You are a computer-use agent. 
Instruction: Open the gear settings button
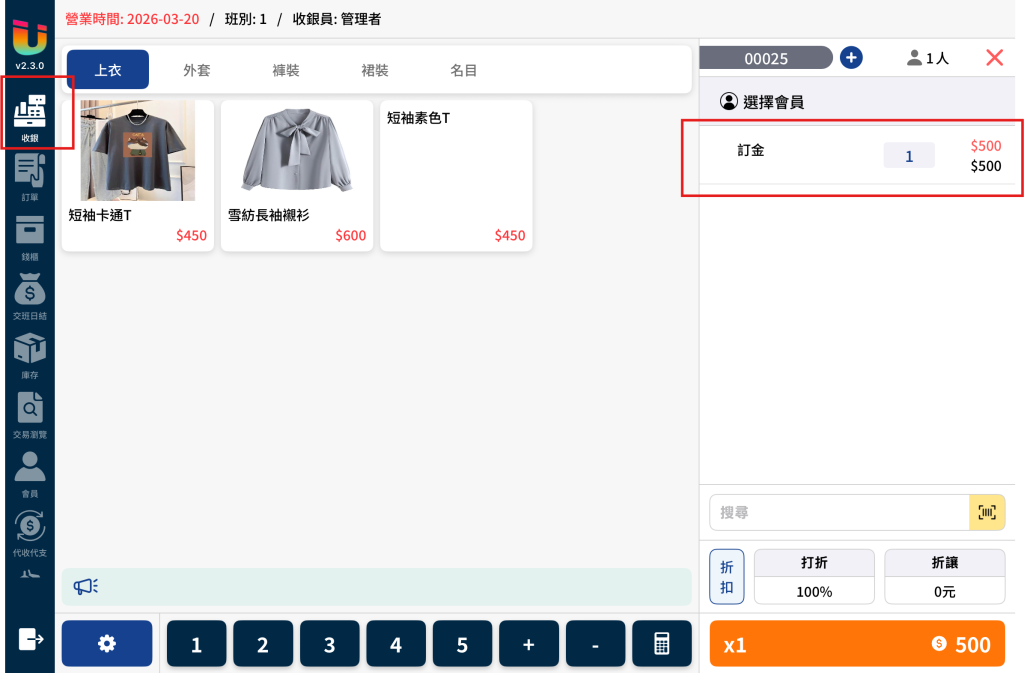click(107, 644)
